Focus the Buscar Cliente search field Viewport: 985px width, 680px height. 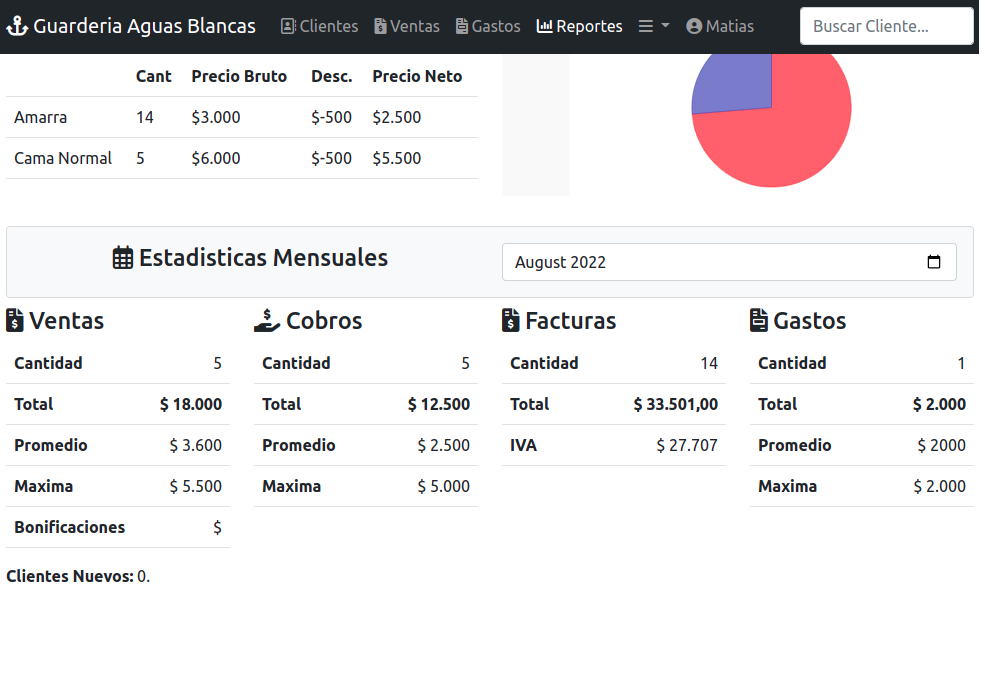[886, 26]
